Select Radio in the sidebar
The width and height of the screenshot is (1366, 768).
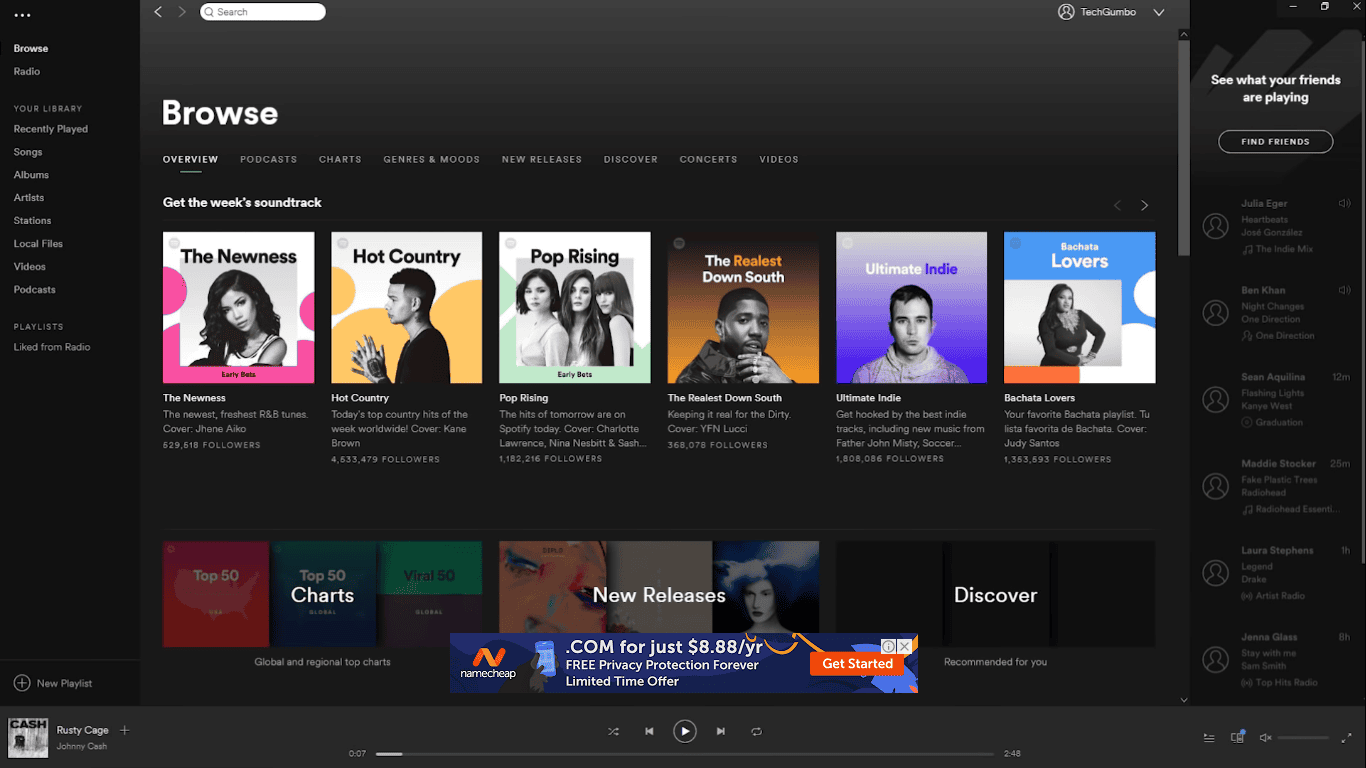click(x=27, y=71)
